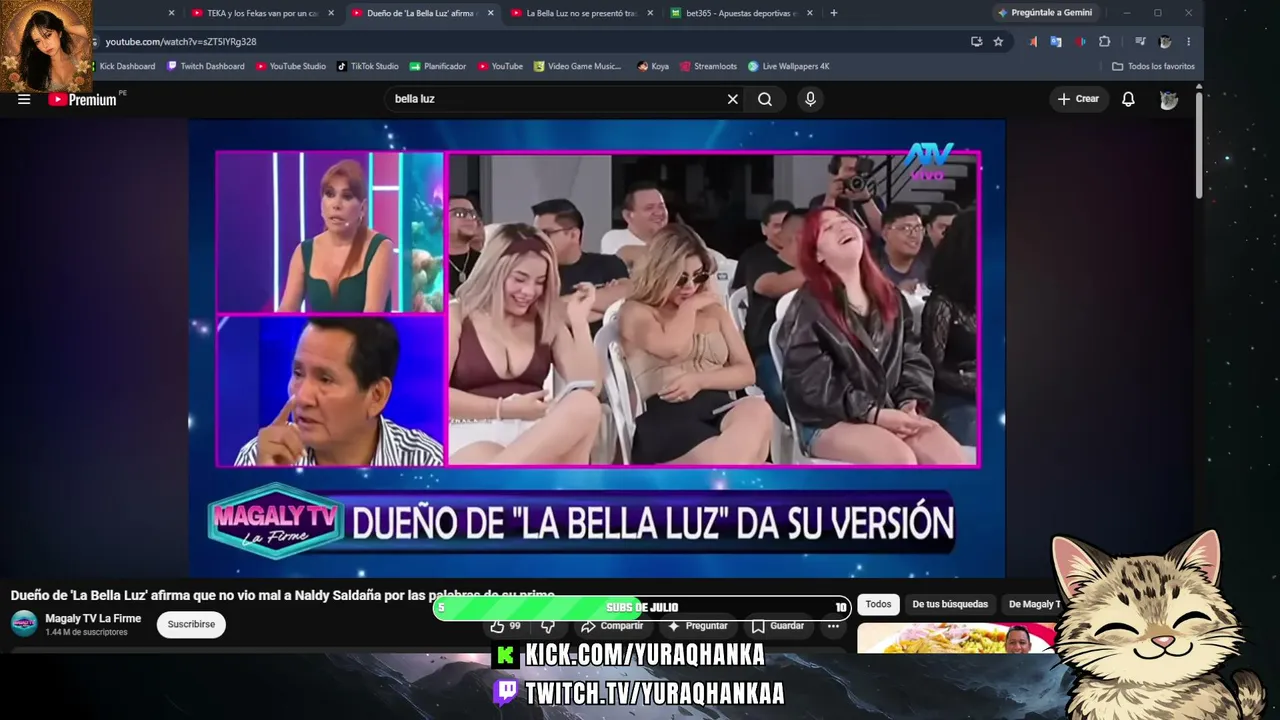
Task: Open the Video Game Music bookmark
Action: (x=578, y=66)
